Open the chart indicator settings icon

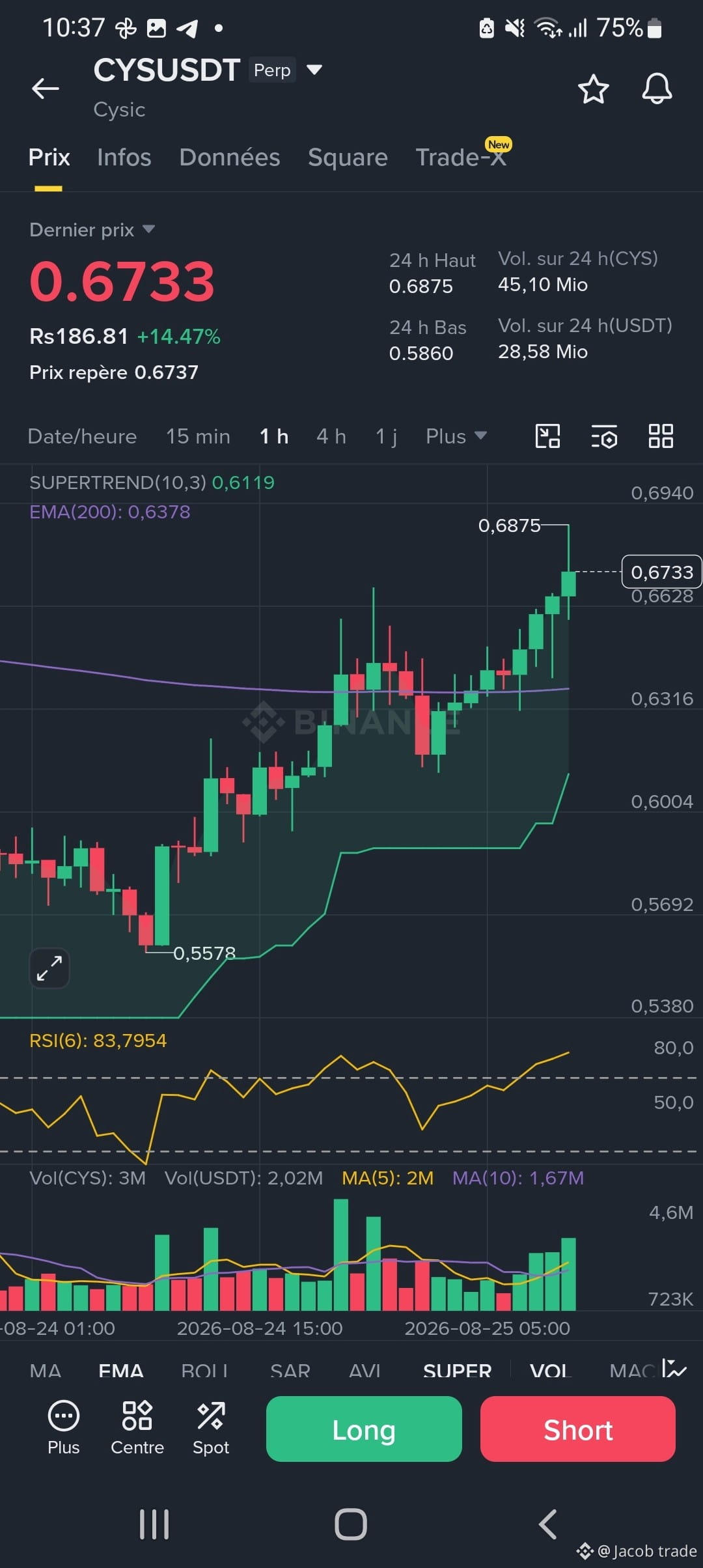pos(604,436)
